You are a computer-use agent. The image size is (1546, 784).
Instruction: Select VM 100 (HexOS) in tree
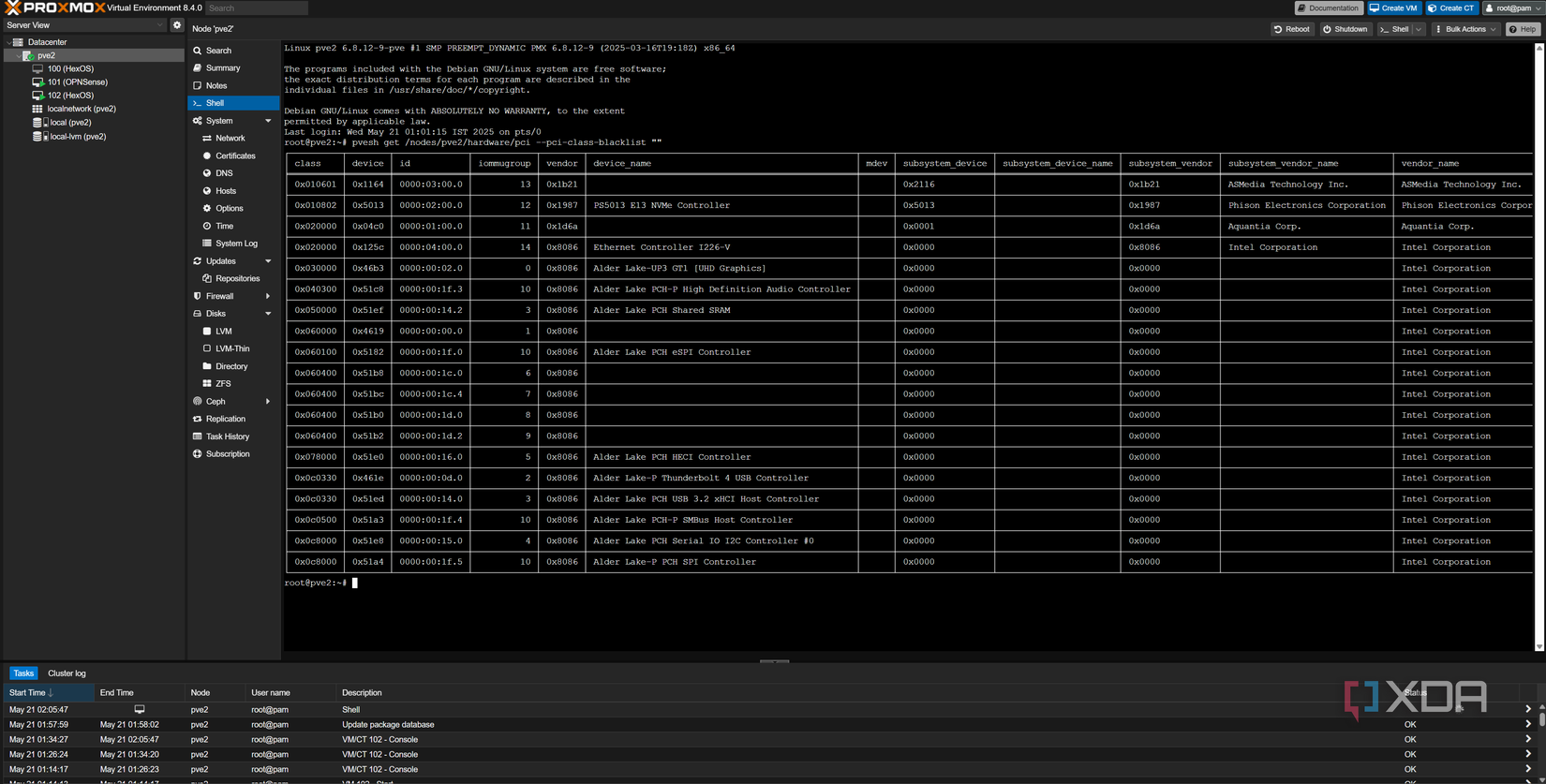[70, 68]
